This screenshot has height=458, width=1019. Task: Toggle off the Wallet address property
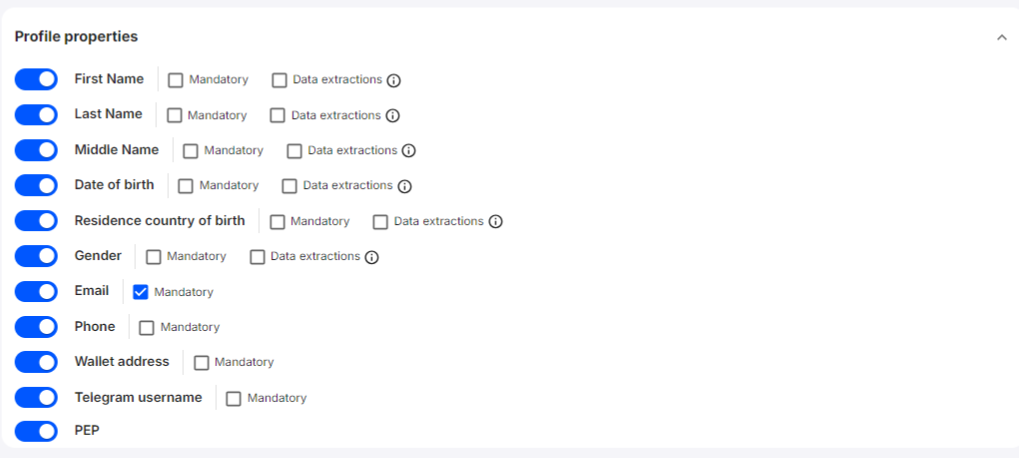pyautogui.click(x=36, y=362)
